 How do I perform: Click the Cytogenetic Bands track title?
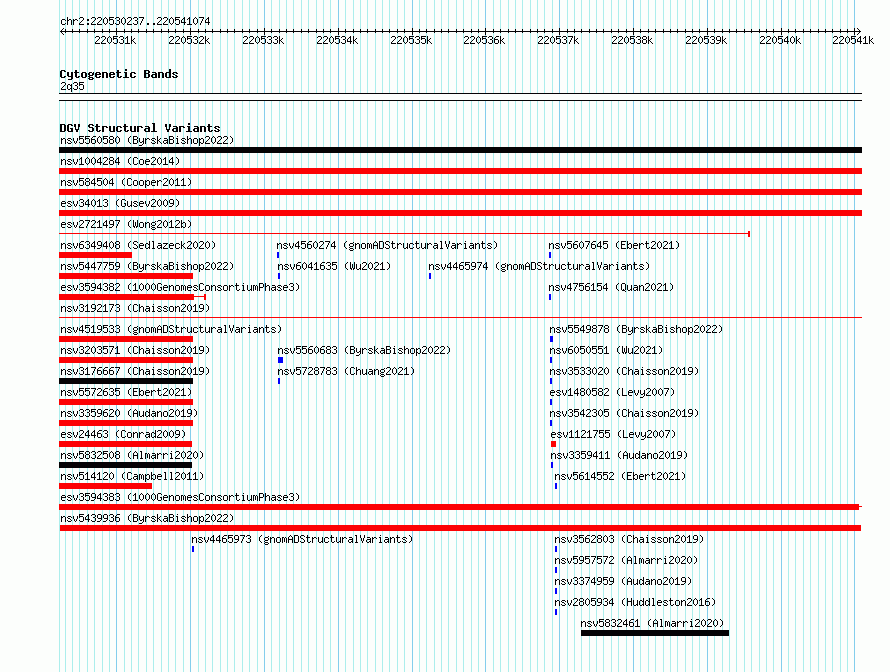pyautogui.click(x=119, y=74)
